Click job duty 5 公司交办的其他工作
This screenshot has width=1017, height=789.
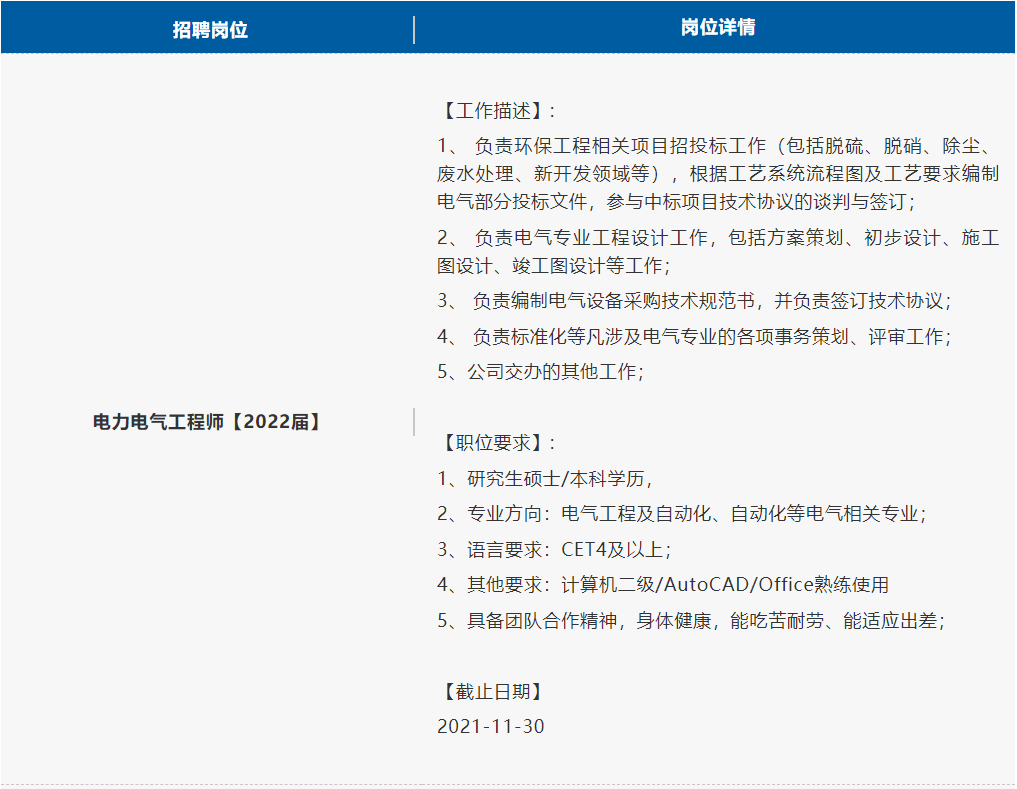[x=541, y=371]
